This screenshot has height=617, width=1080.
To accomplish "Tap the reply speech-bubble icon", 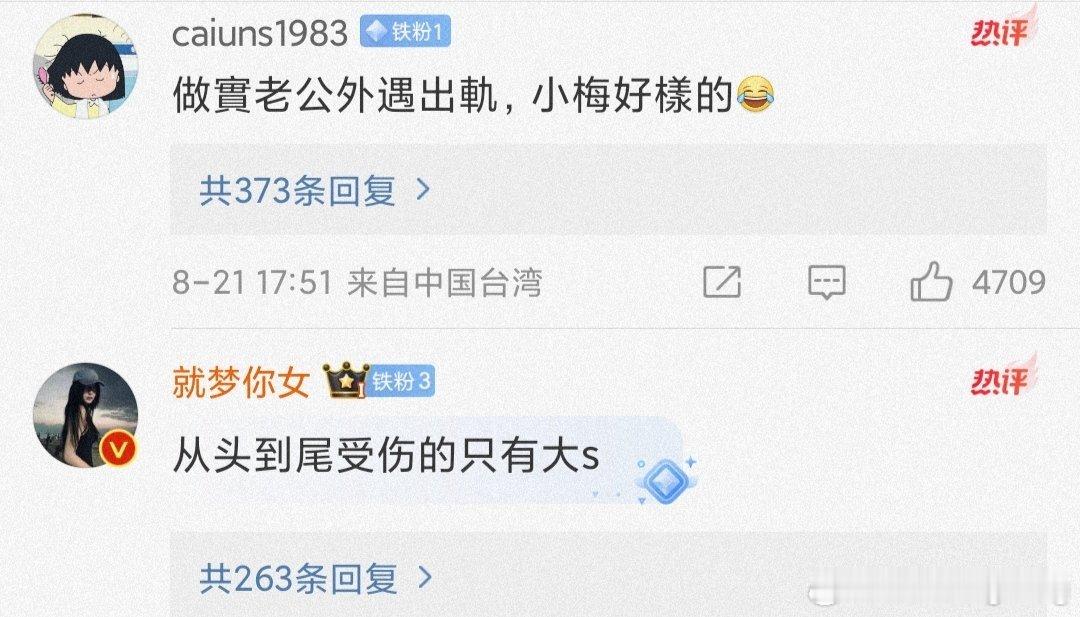I will (827, 282).
